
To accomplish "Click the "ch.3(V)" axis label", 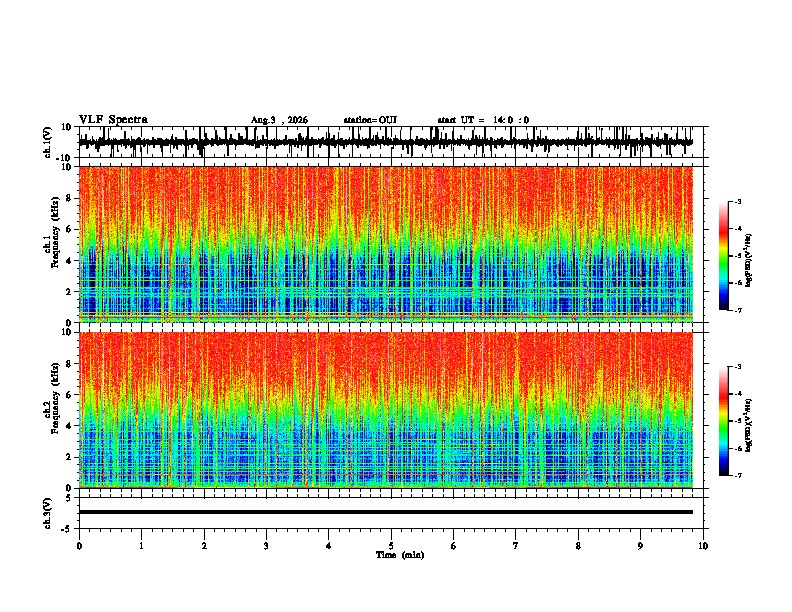I will [48, 513].
